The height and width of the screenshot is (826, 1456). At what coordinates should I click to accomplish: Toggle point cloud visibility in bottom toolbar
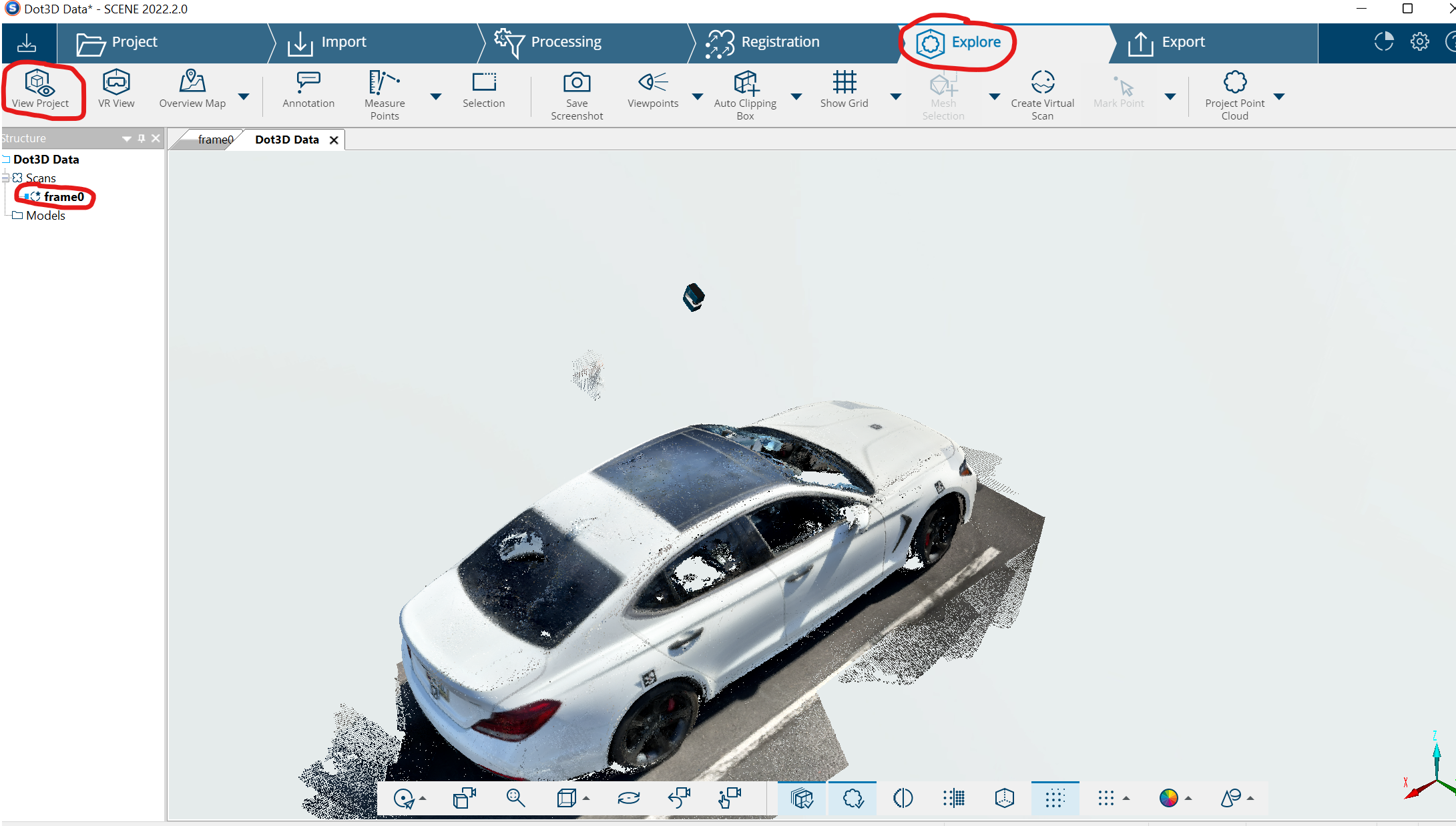pyautogui.click(x=853, y=798)
